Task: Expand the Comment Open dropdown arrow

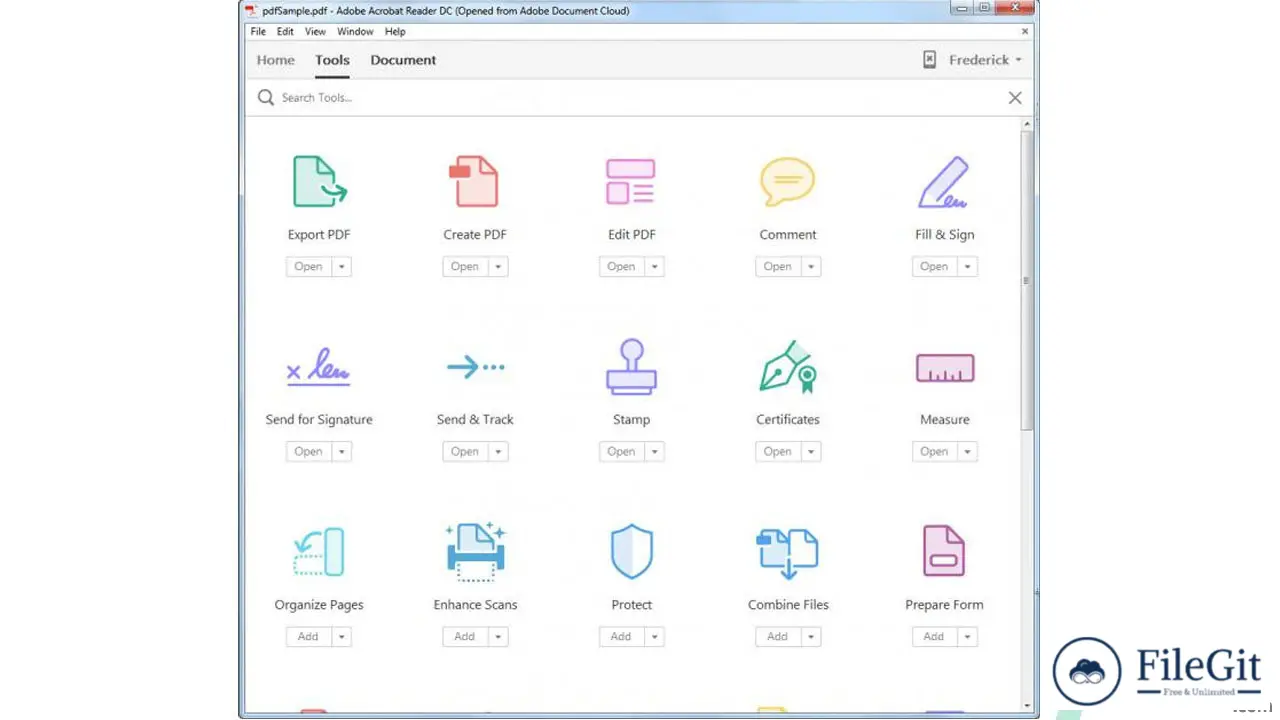Action: (811, 267)
